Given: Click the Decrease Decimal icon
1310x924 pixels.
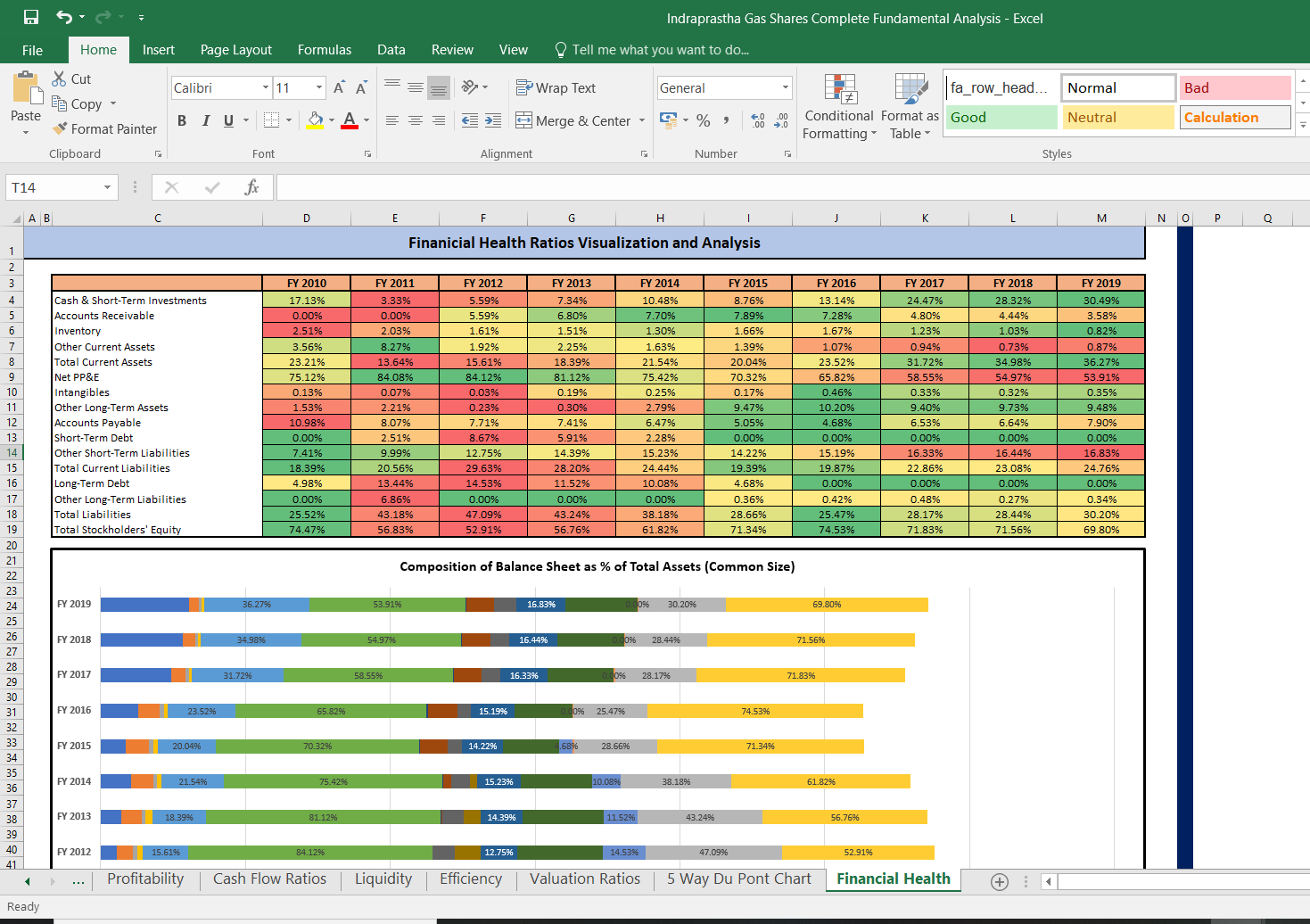Looking at the screenshot, I should pyautogui.click(x=781, y=120).
